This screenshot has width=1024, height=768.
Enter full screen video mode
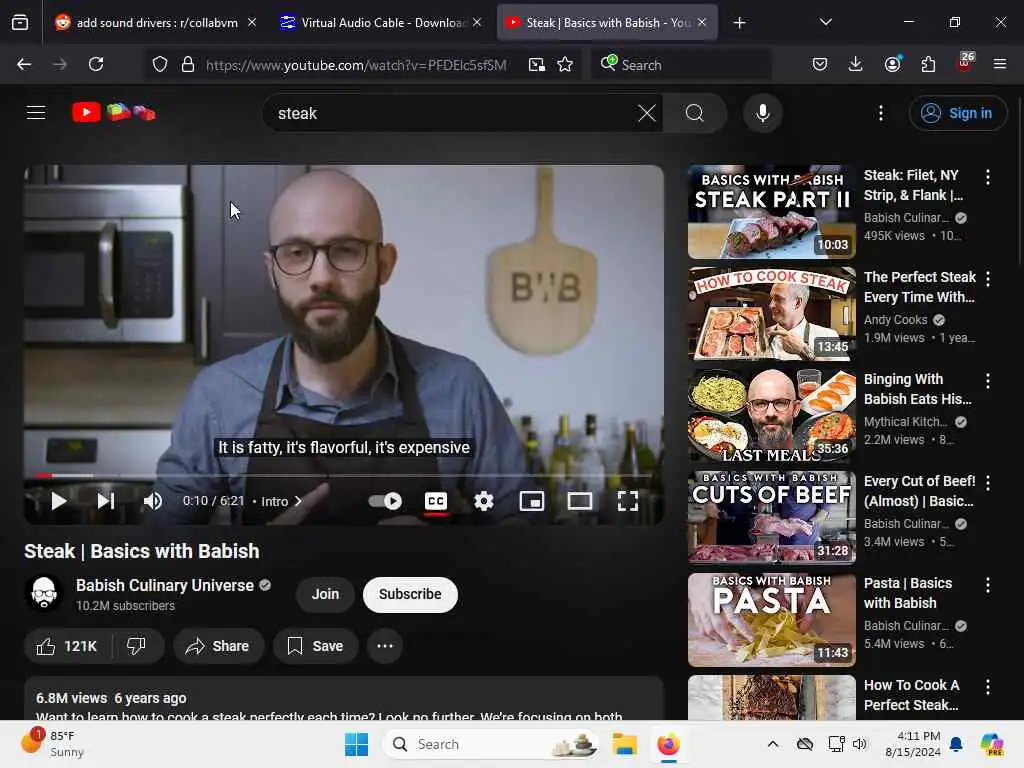tap(628, 501)
